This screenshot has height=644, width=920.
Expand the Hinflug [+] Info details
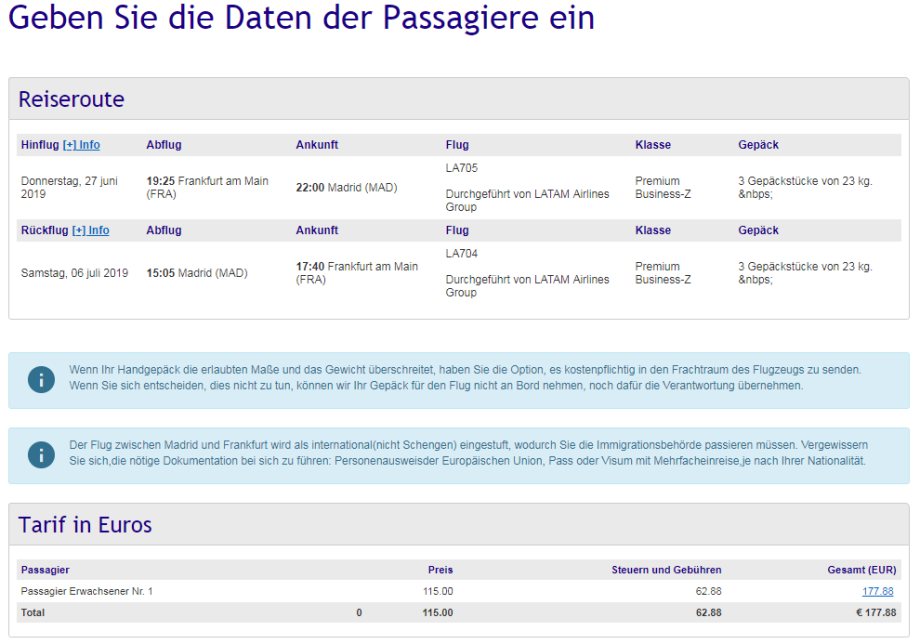pyautogui.click(x=81, y=145)
